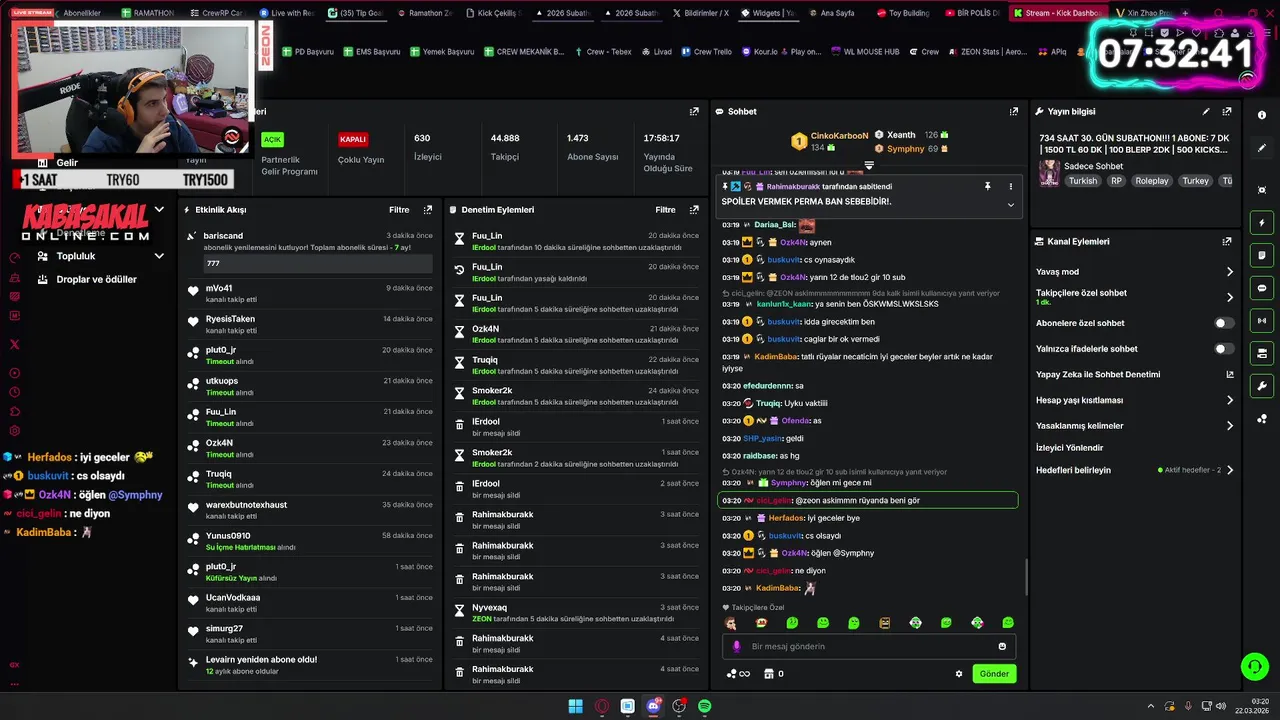Open pinned message three-dot options
Image resolution: width=1280 pixels, height=720 pixels.
click(1010, 186)
